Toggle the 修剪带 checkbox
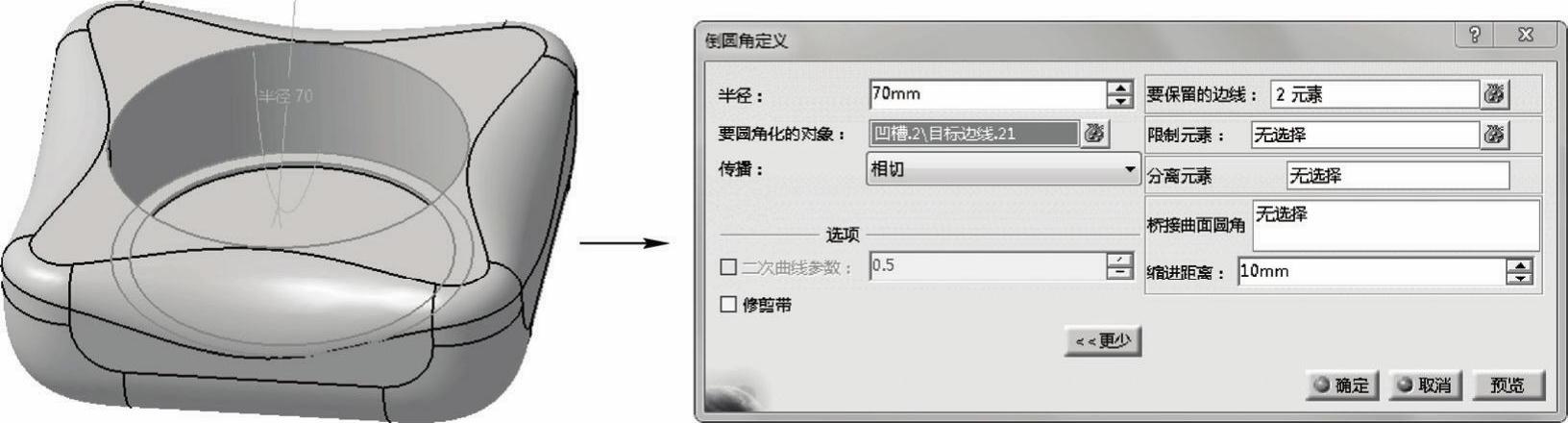1568x423 pixels. (727, 305)
